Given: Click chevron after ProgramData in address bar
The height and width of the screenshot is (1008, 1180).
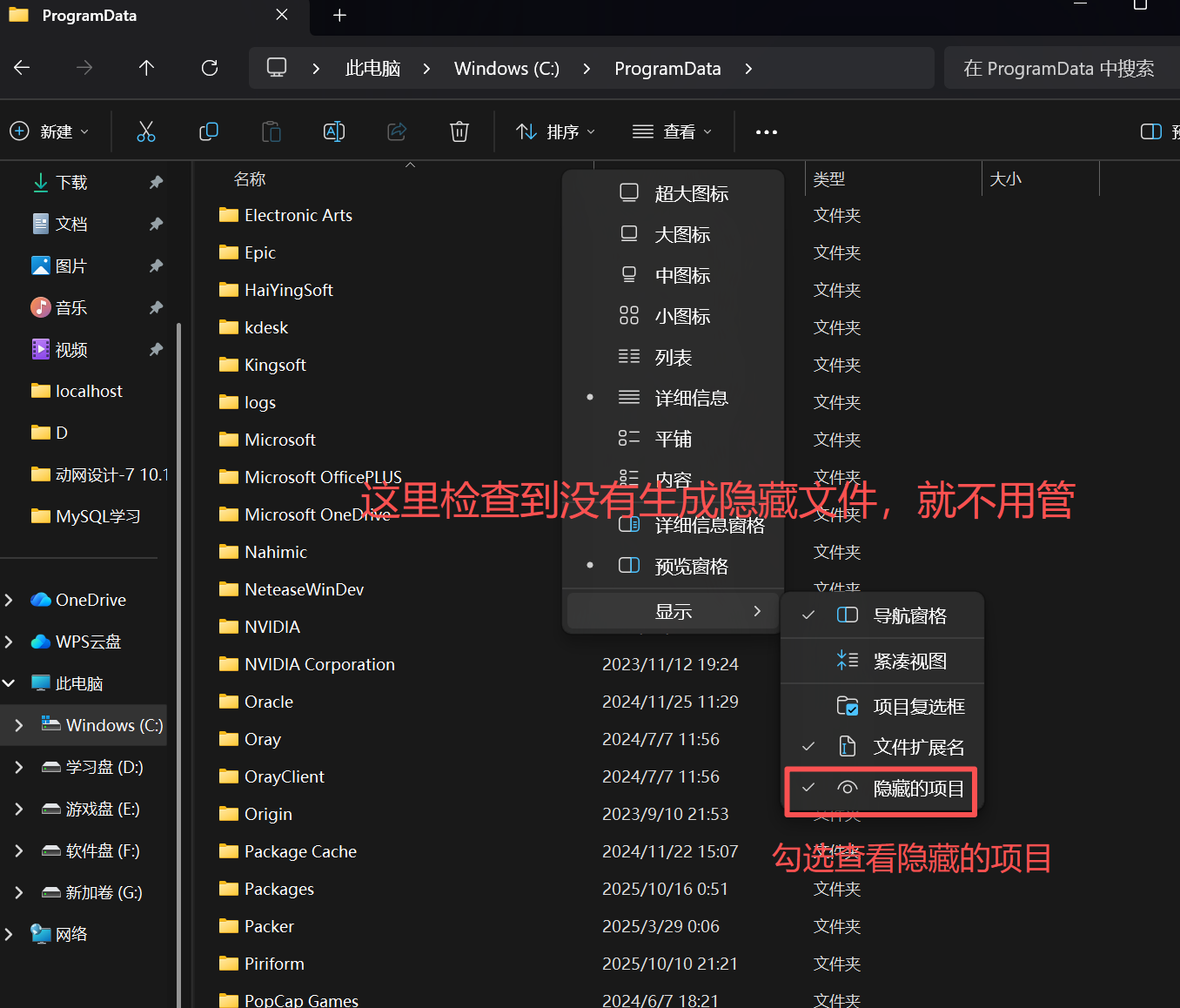Looking at the screenshot, I should point(748,68).
